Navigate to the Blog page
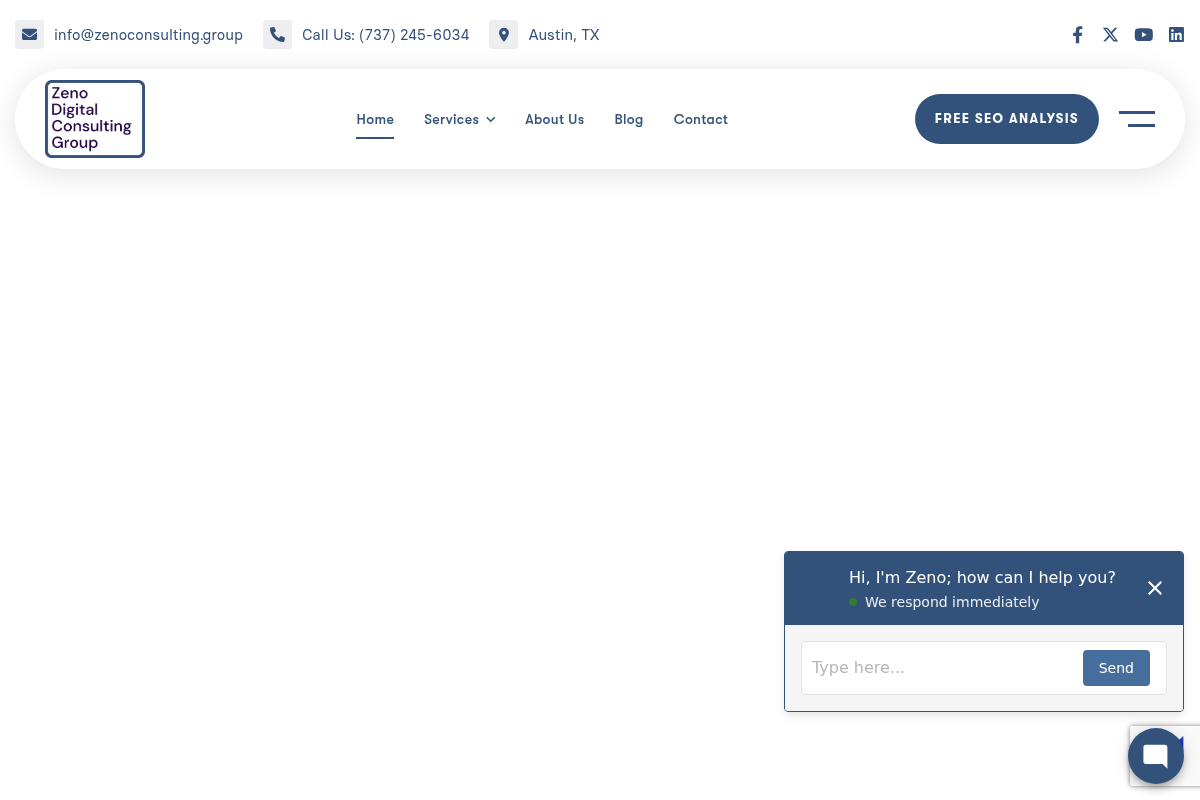Screen dimensions: 1200x800 [628, 119]
